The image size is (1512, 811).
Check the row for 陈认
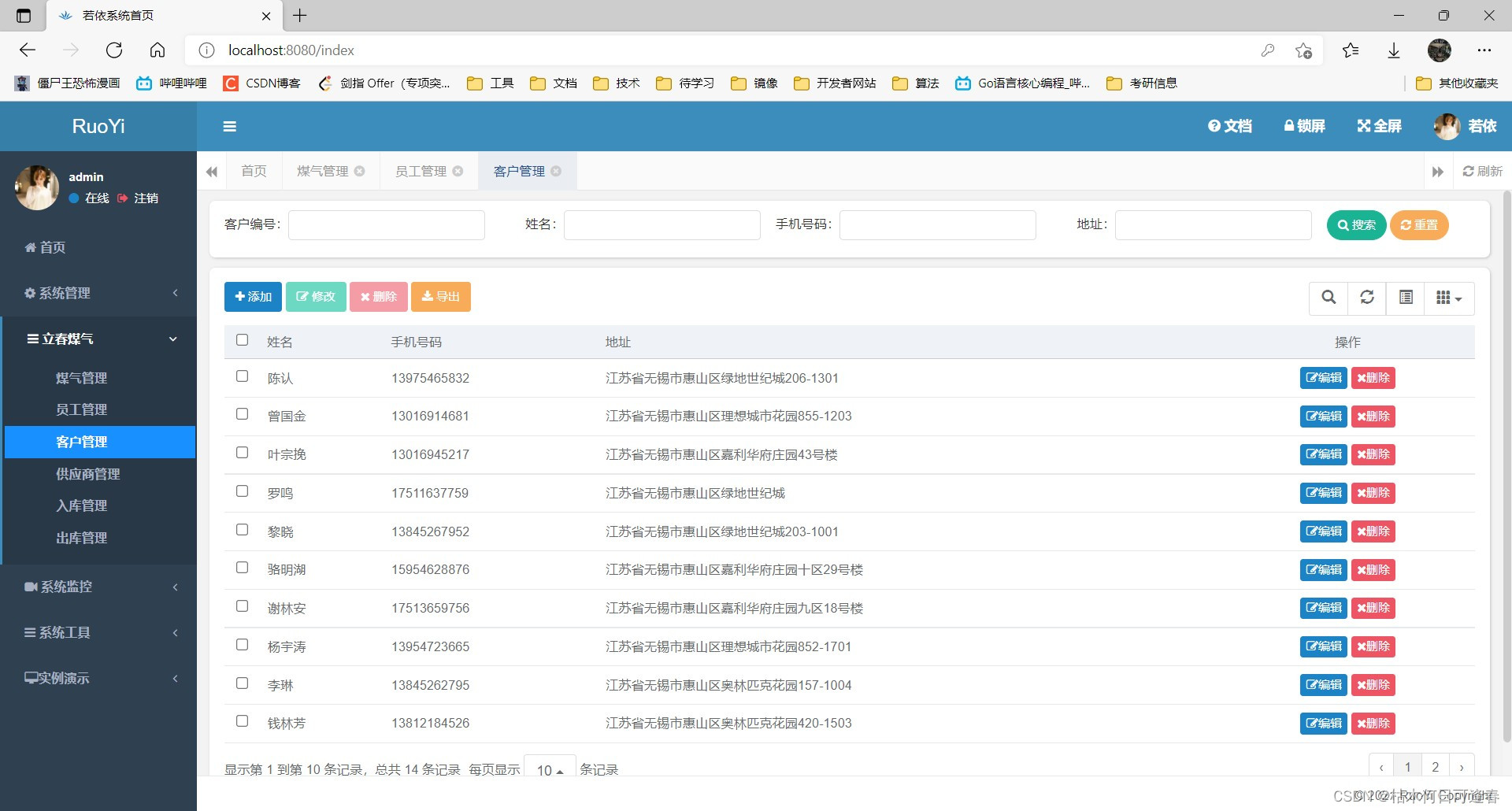pos(242,376)
